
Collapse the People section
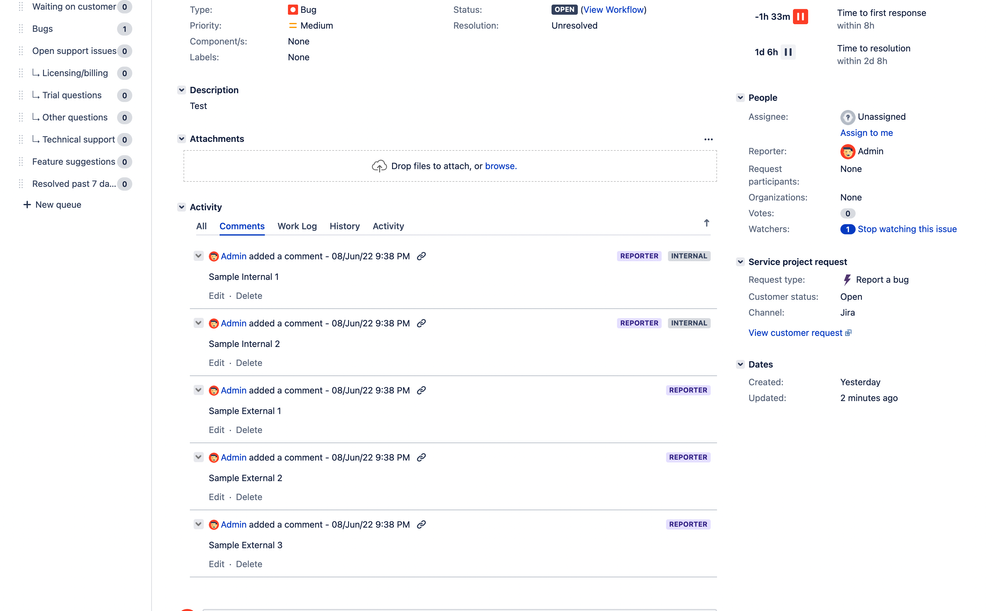740,98
